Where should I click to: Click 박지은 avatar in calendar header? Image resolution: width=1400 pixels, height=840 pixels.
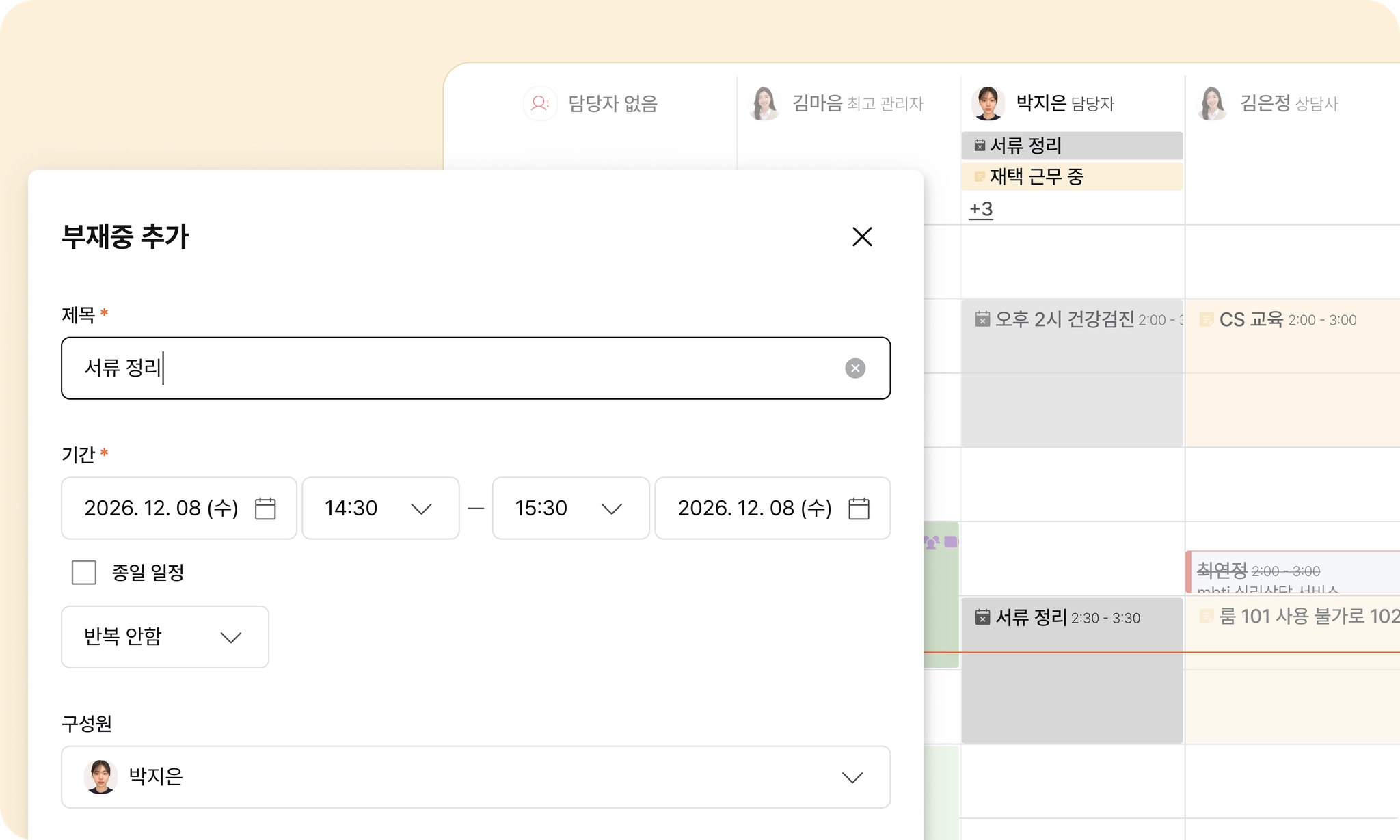tap(988, 104)
